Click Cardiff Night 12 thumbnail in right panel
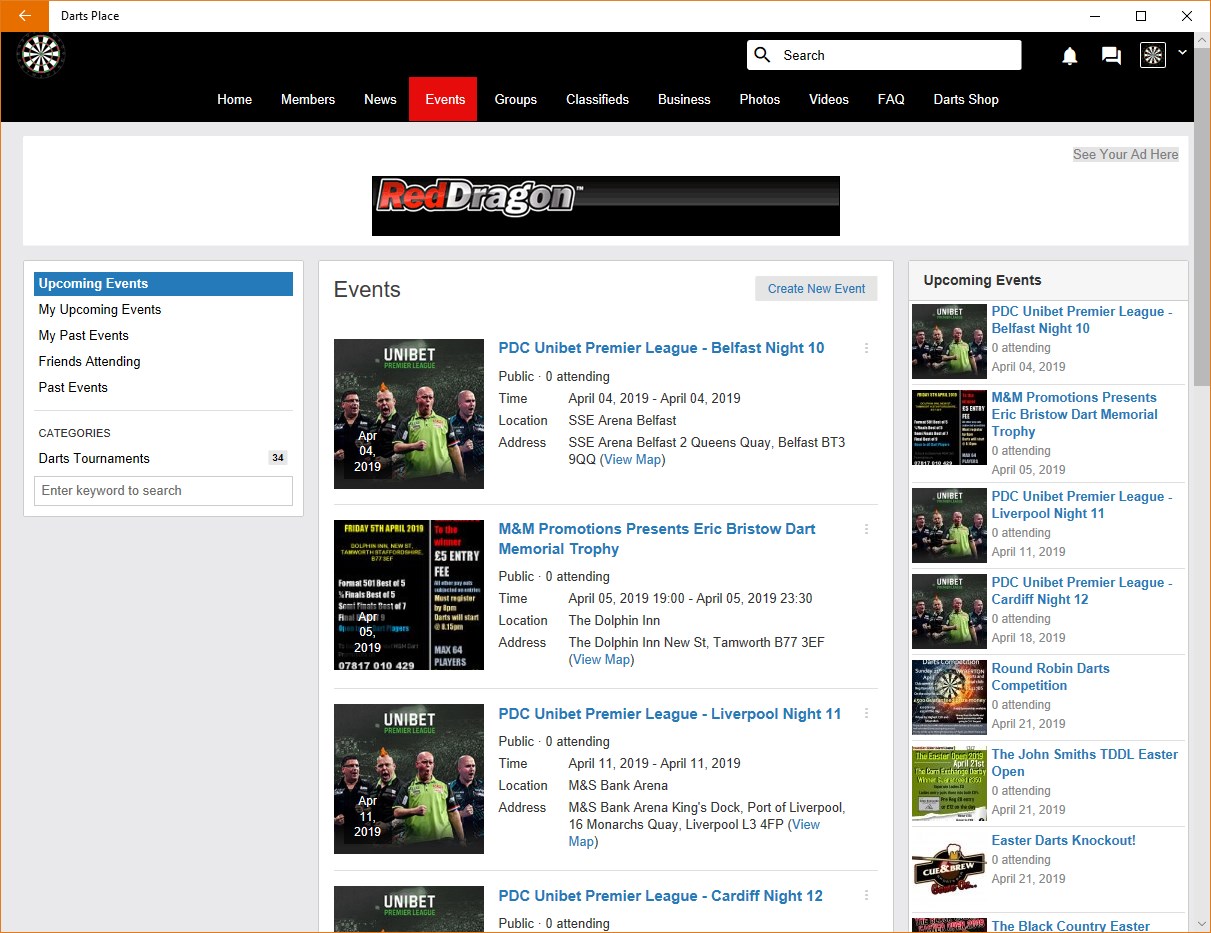 [x=949, y=612]
